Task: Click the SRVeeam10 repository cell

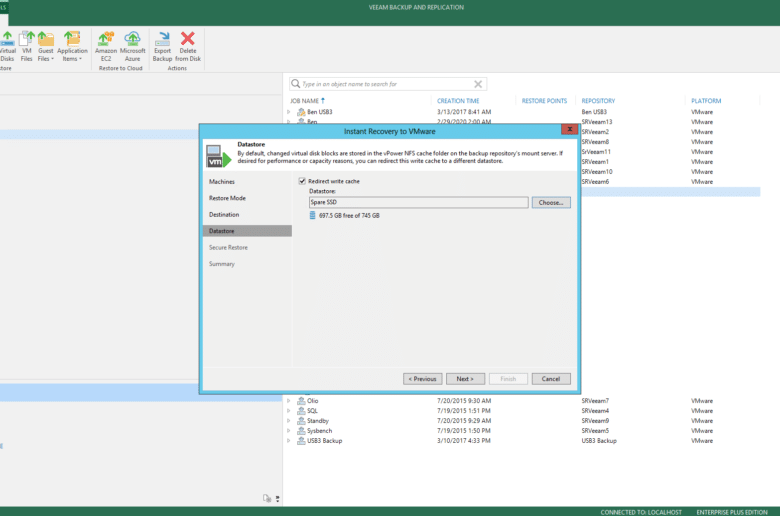Action: (x=597, y=172)
